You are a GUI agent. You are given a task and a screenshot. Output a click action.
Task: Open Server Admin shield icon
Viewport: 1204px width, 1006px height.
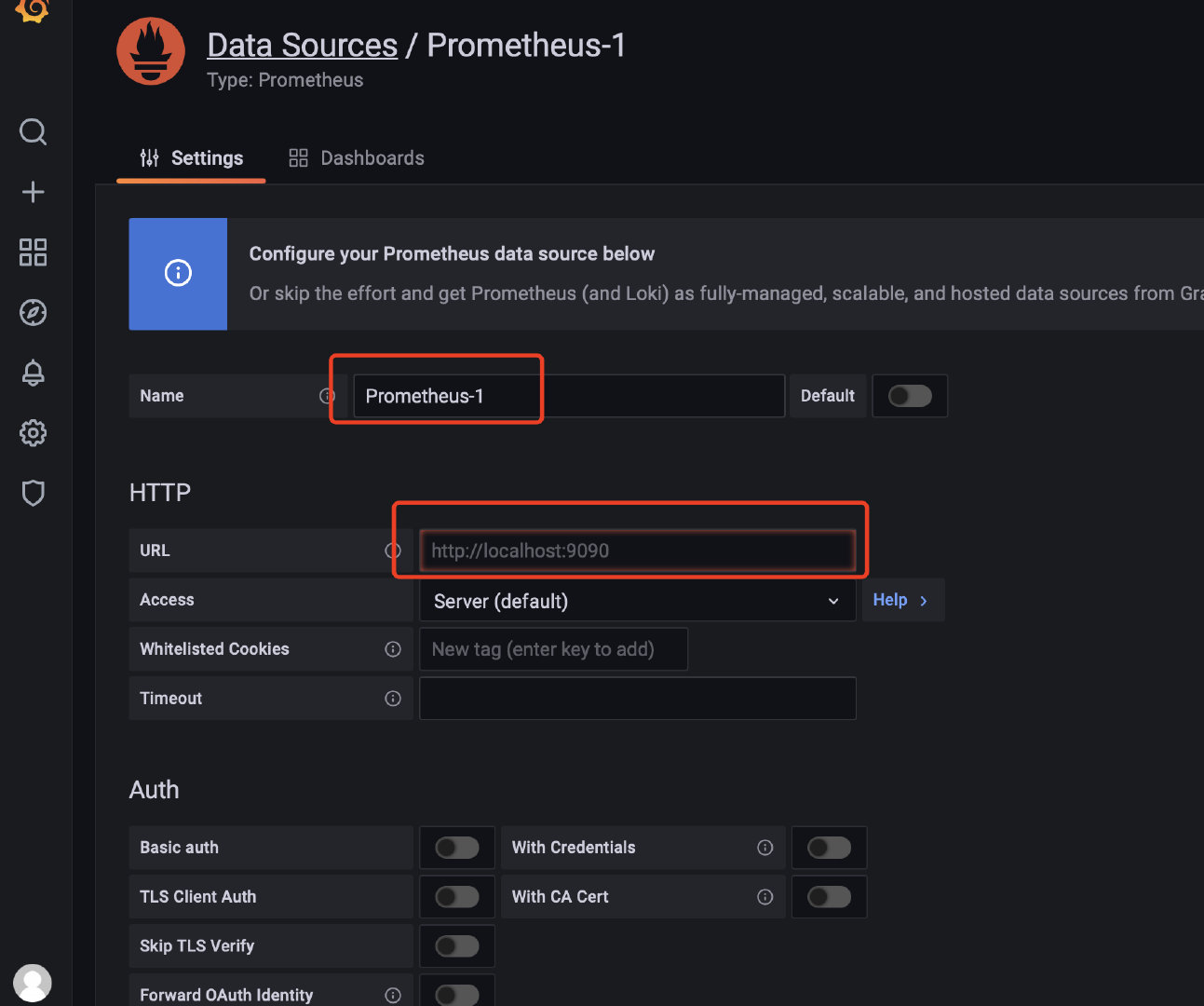coord(33,493)
